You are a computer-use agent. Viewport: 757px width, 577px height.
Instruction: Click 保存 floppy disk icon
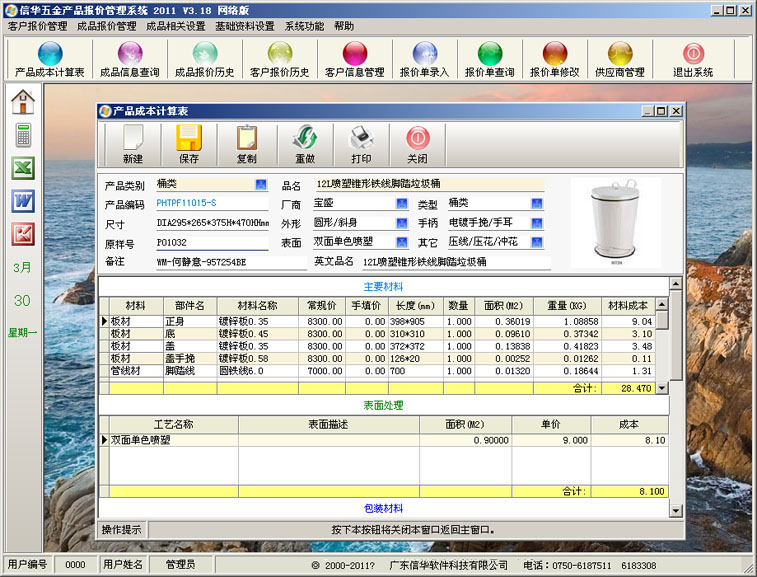(189, 144)
